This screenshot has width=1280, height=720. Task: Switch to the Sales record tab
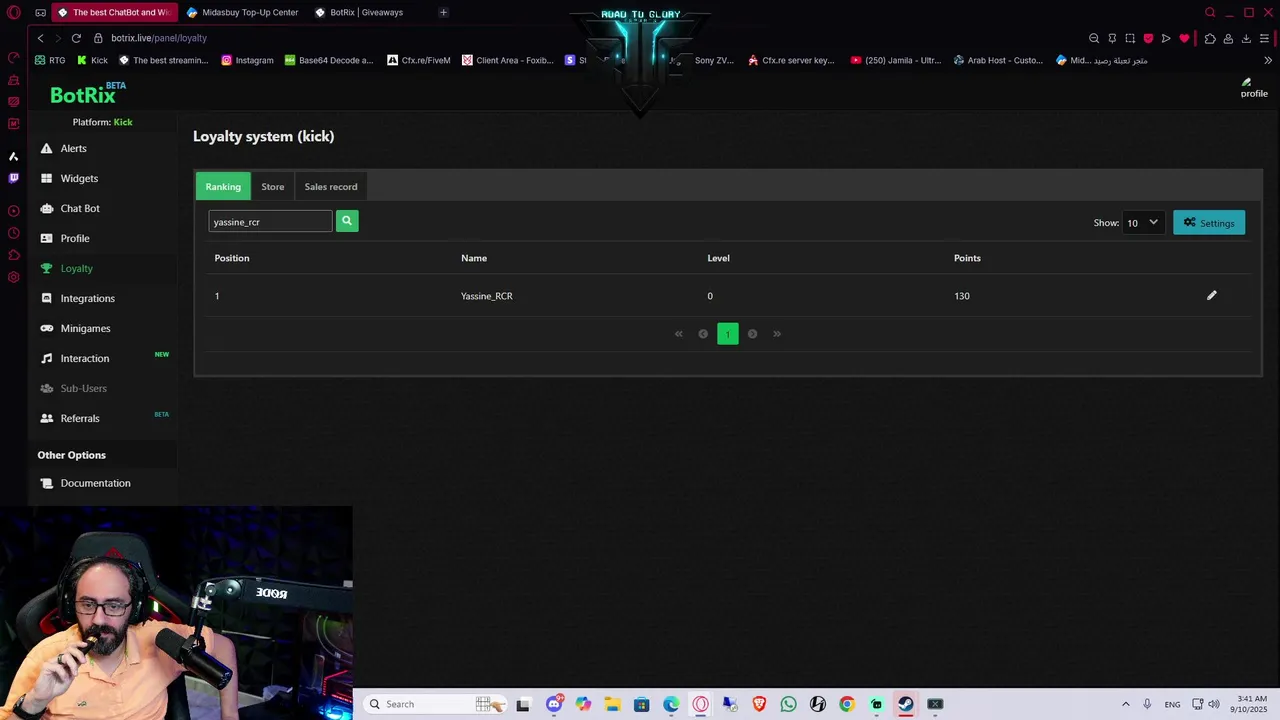(331, 186)
